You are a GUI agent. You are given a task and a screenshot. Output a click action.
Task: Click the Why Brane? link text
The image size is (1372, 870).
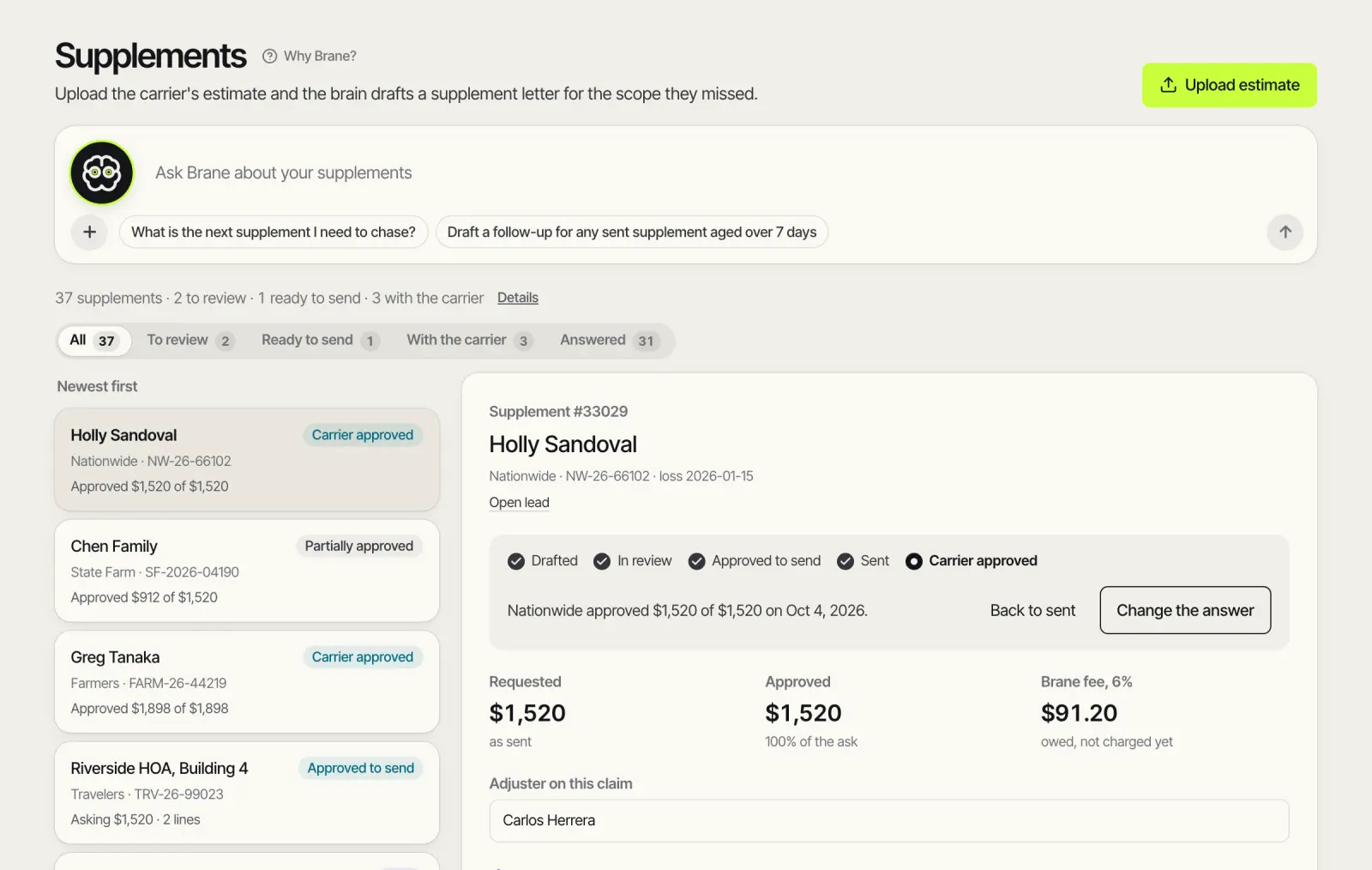pyautogui.click(x=320, y=56)
